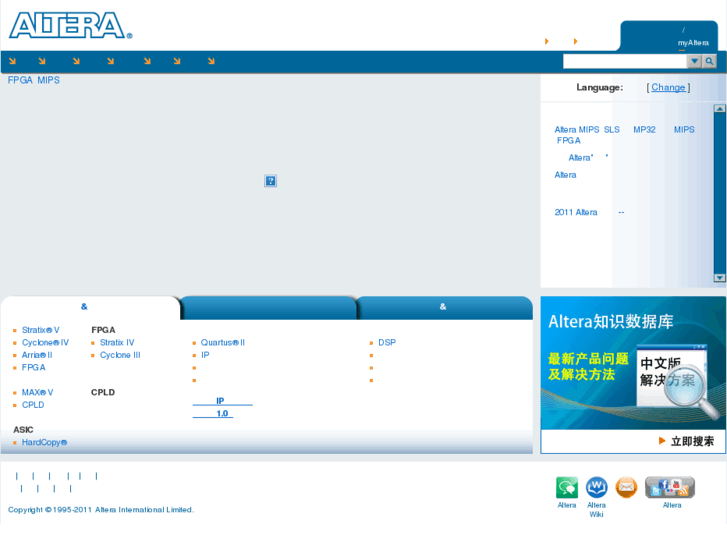This screenshot has width=727, height=545.
Task: Select the middle blue tab
Action: (268, 308)
